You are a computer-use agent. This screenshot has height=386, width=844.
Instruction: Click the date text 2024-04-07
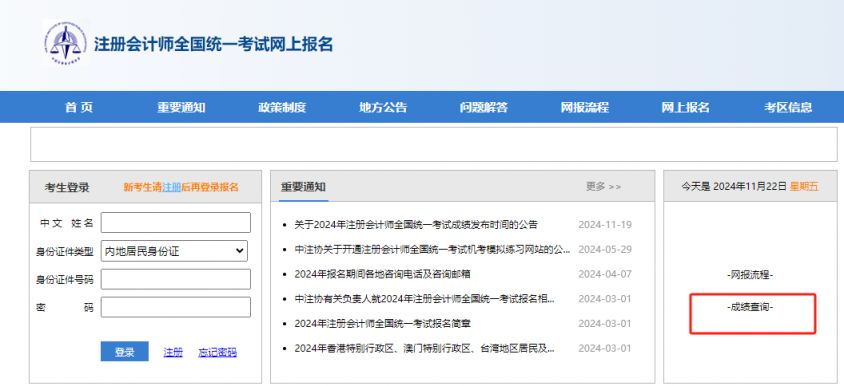pyautogui.click(x=604, y=274)
